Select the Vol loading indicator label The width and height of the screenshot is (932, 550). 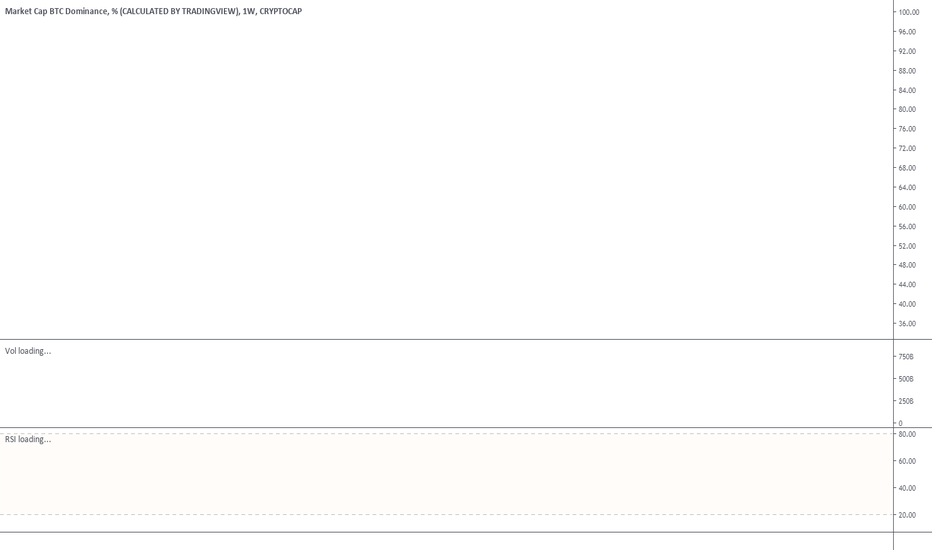pos(28,351)
